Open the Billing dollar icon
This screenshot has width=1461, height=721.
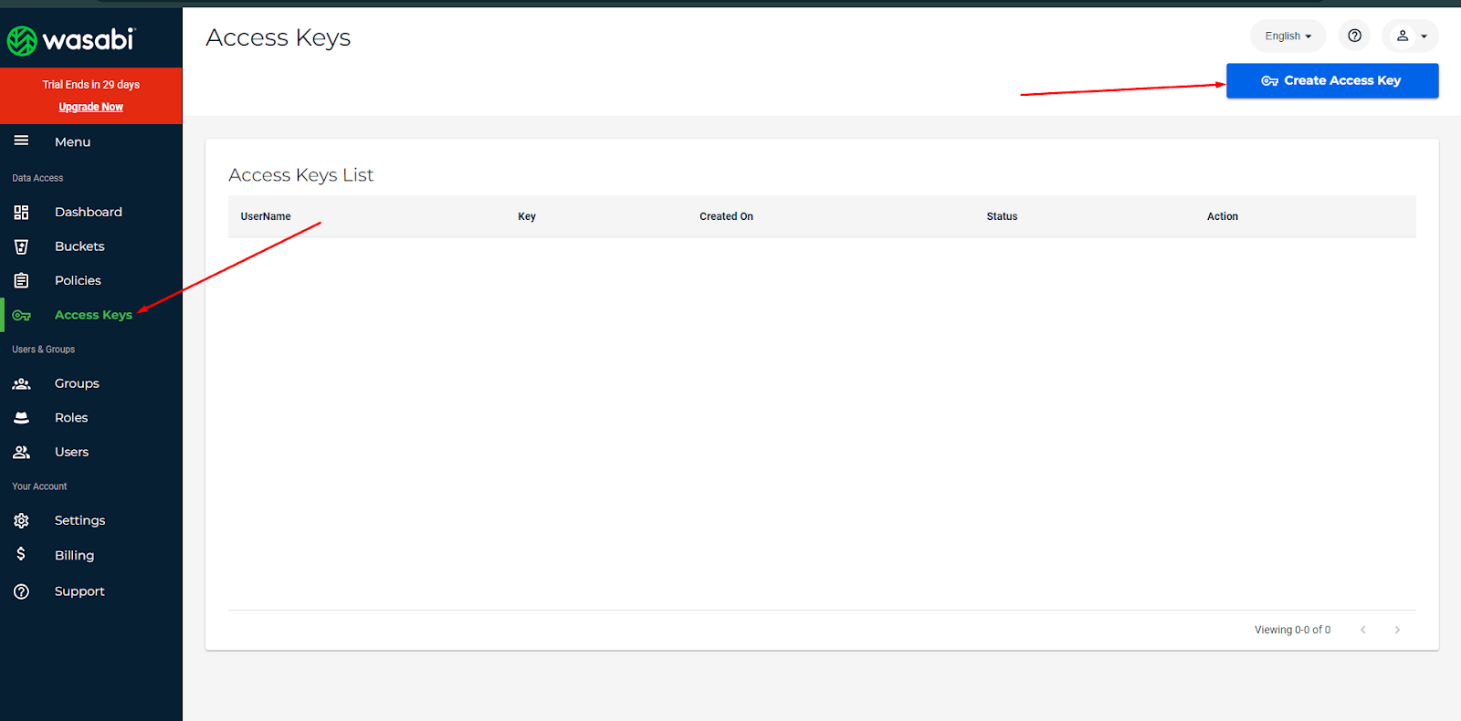tap(21, 554)
